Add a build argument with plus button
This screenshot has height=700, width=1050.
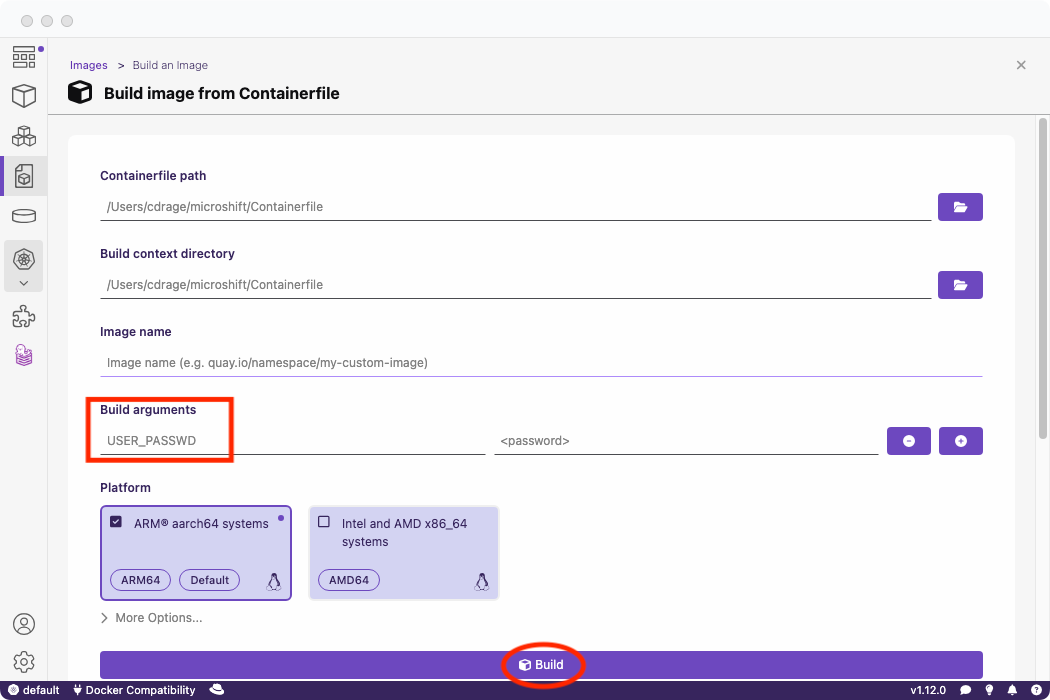[960, 441]
